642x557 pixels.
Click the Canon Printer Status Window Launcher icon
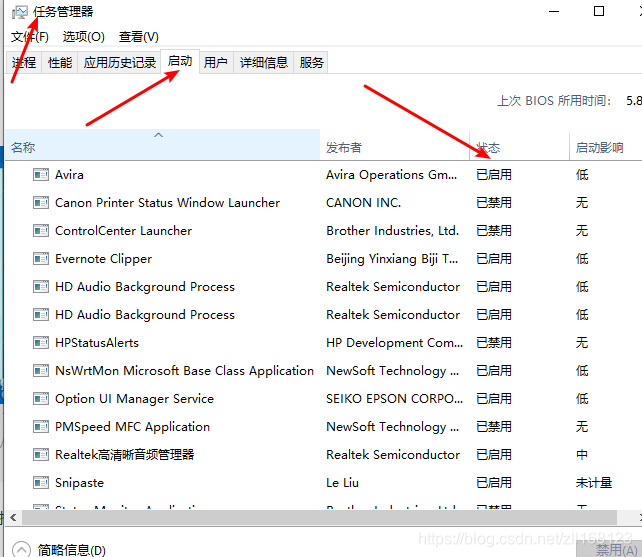41,203
